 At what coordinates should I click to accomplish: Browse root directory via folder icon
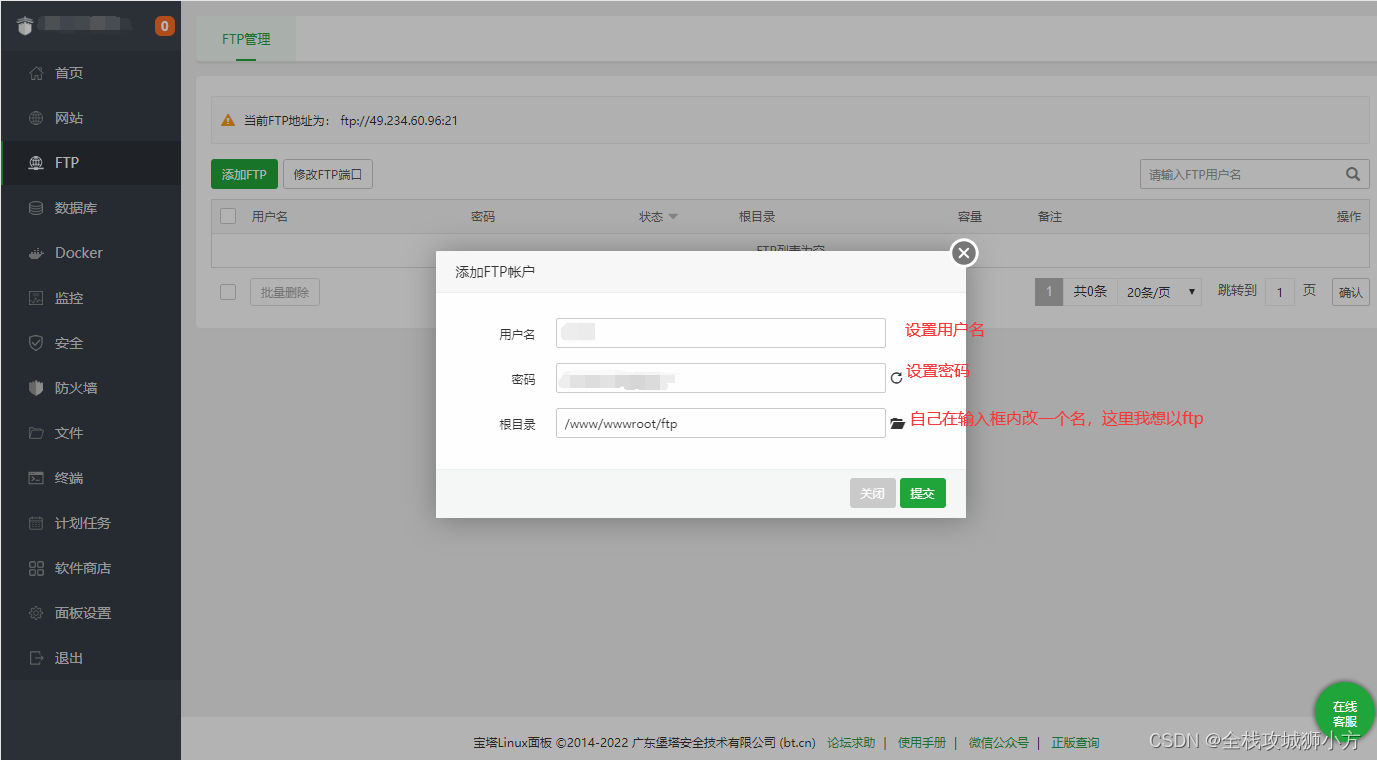pos(897,424)
